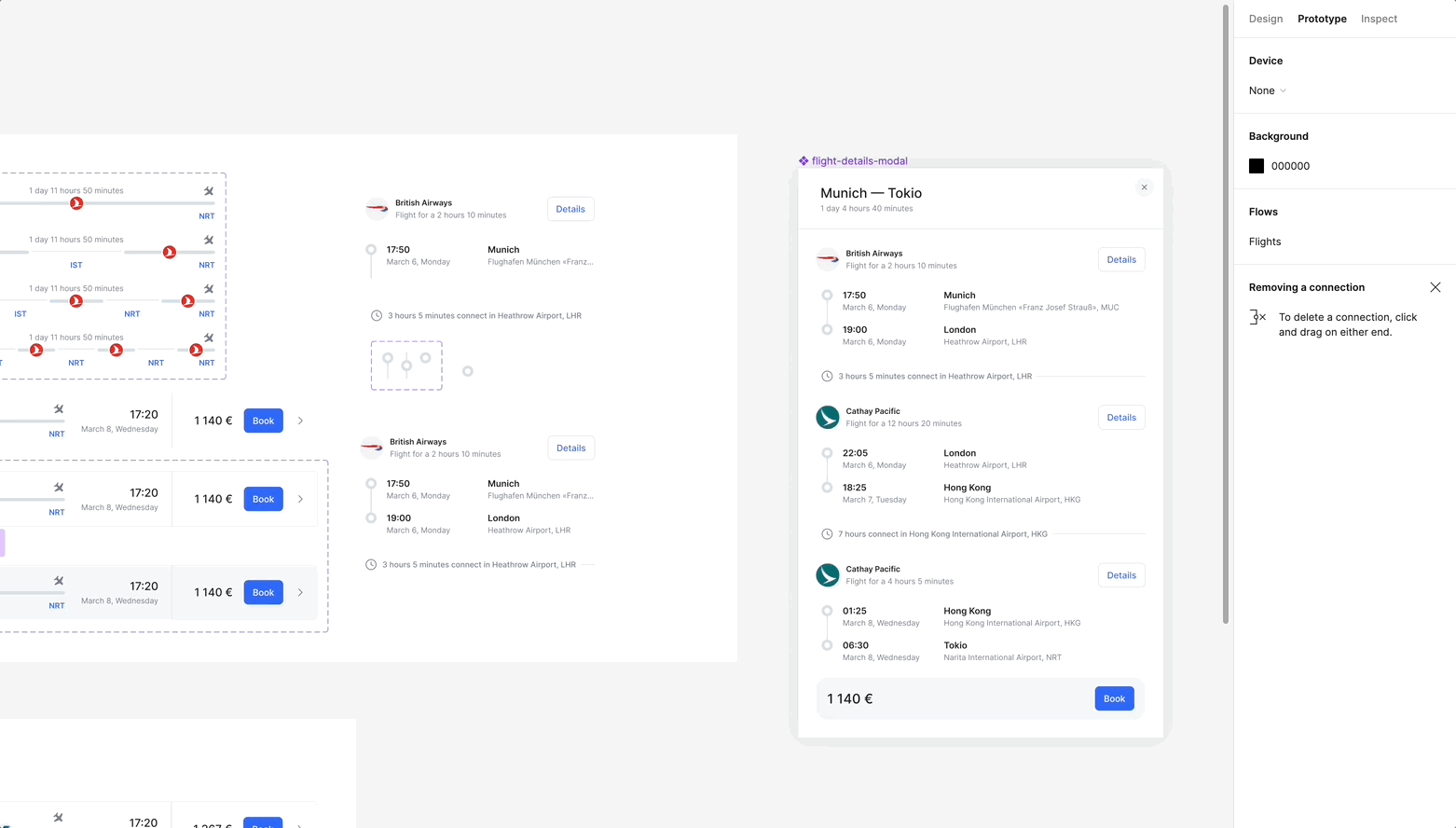Click 01:25 Hong Kong departure time

click(x=855, y=611)
